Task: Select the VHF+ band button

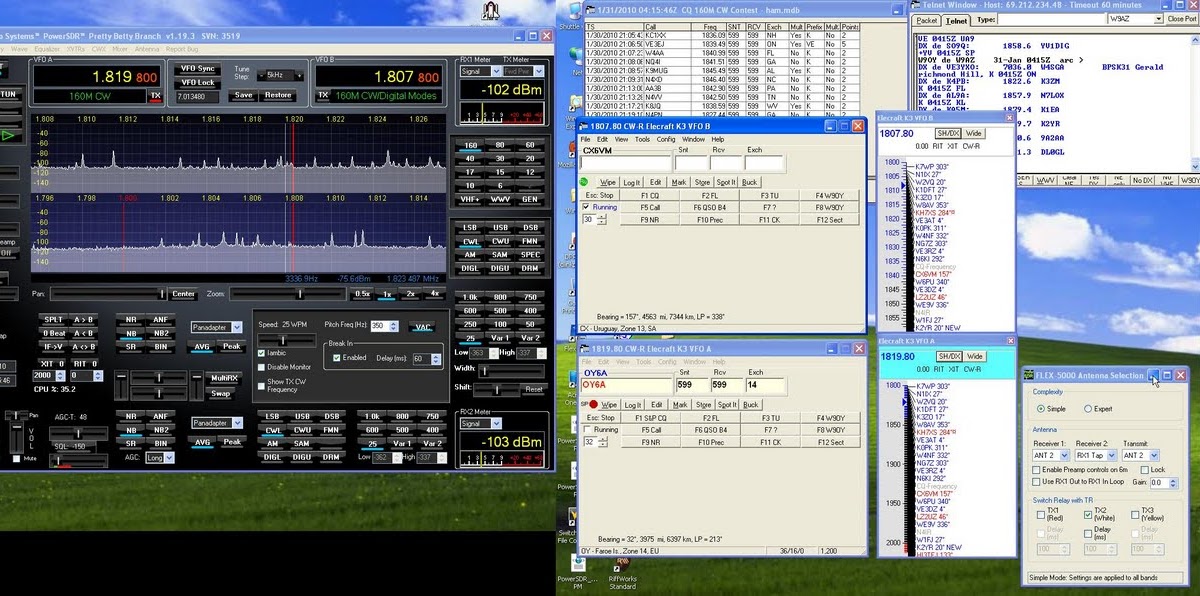Action: click(x=470, y=198)
